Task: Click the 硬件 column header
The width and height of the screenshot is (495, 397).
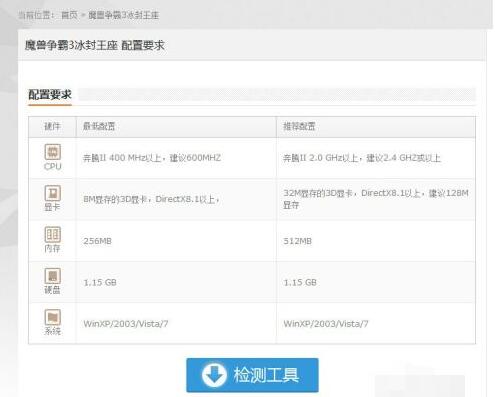Action: [52, 126]
